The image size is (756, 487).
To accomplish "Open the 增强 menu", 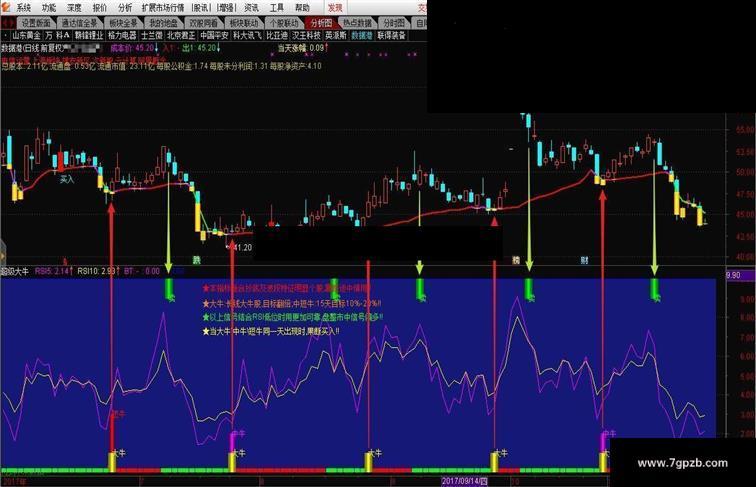I will (x=226, y=7).
